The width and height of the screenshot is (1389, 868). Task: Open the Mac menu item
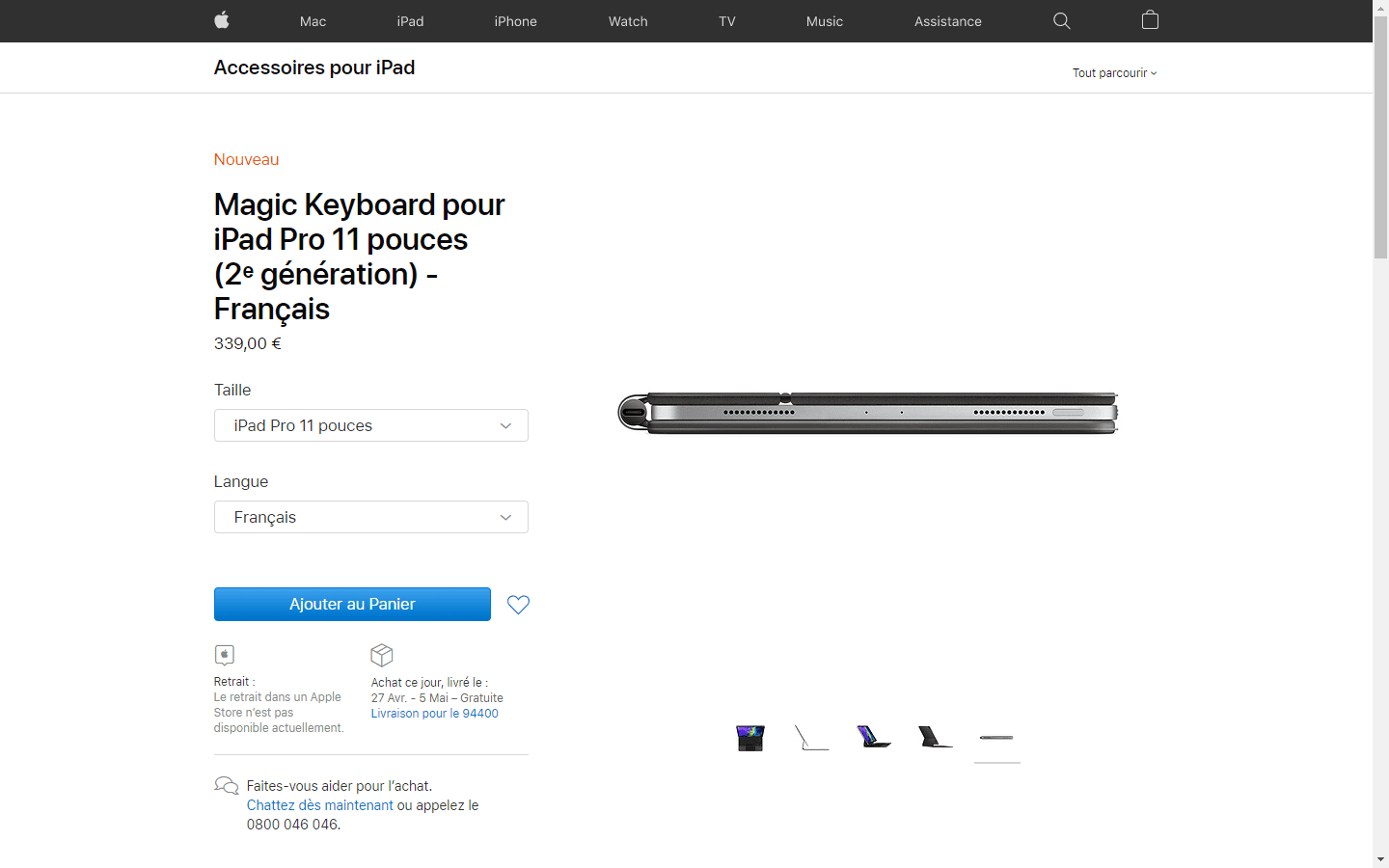313,21
